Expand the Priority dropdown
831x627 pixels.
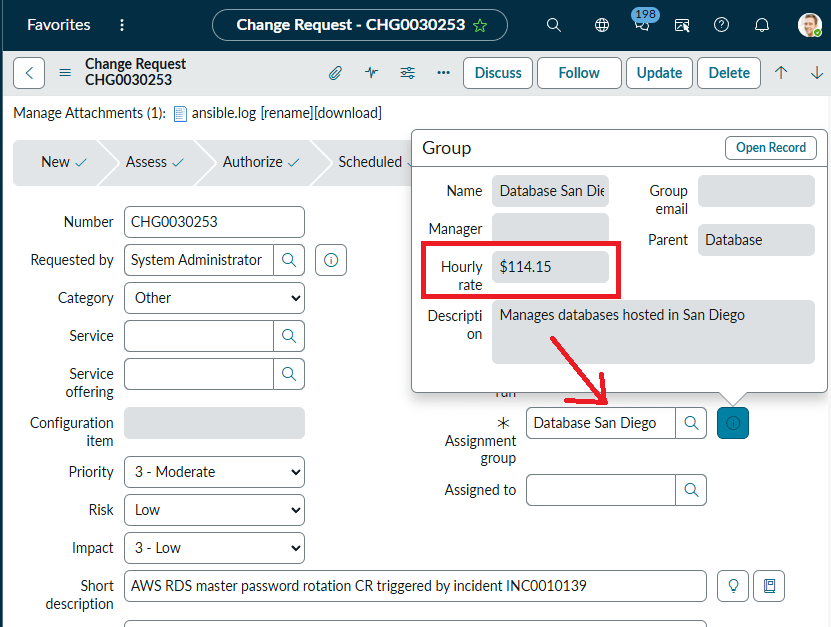click(214, 472)
